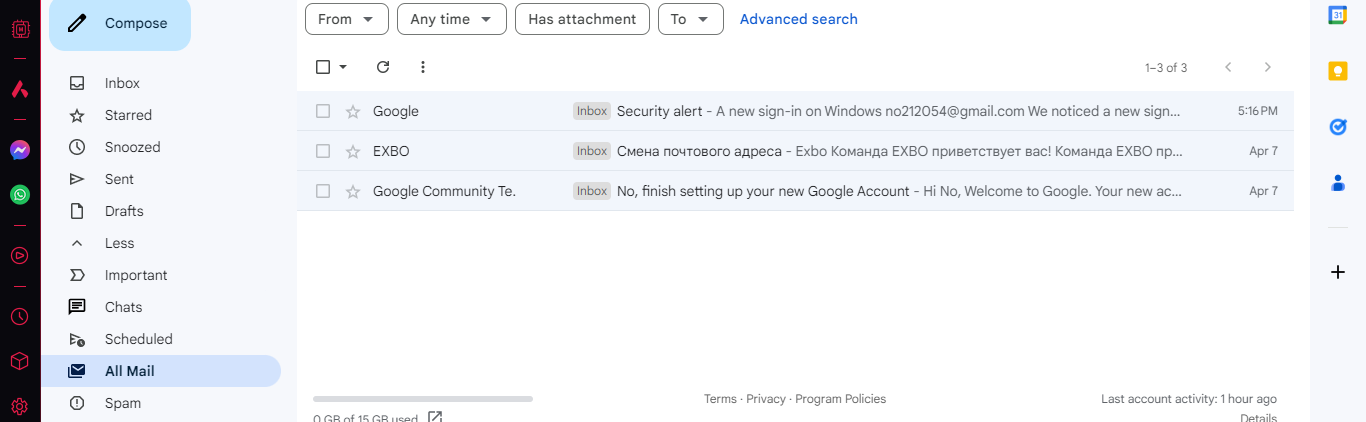Open WhatsApp in the browser sidebar
Screen dimensions: 1366x422
point(20,195)
